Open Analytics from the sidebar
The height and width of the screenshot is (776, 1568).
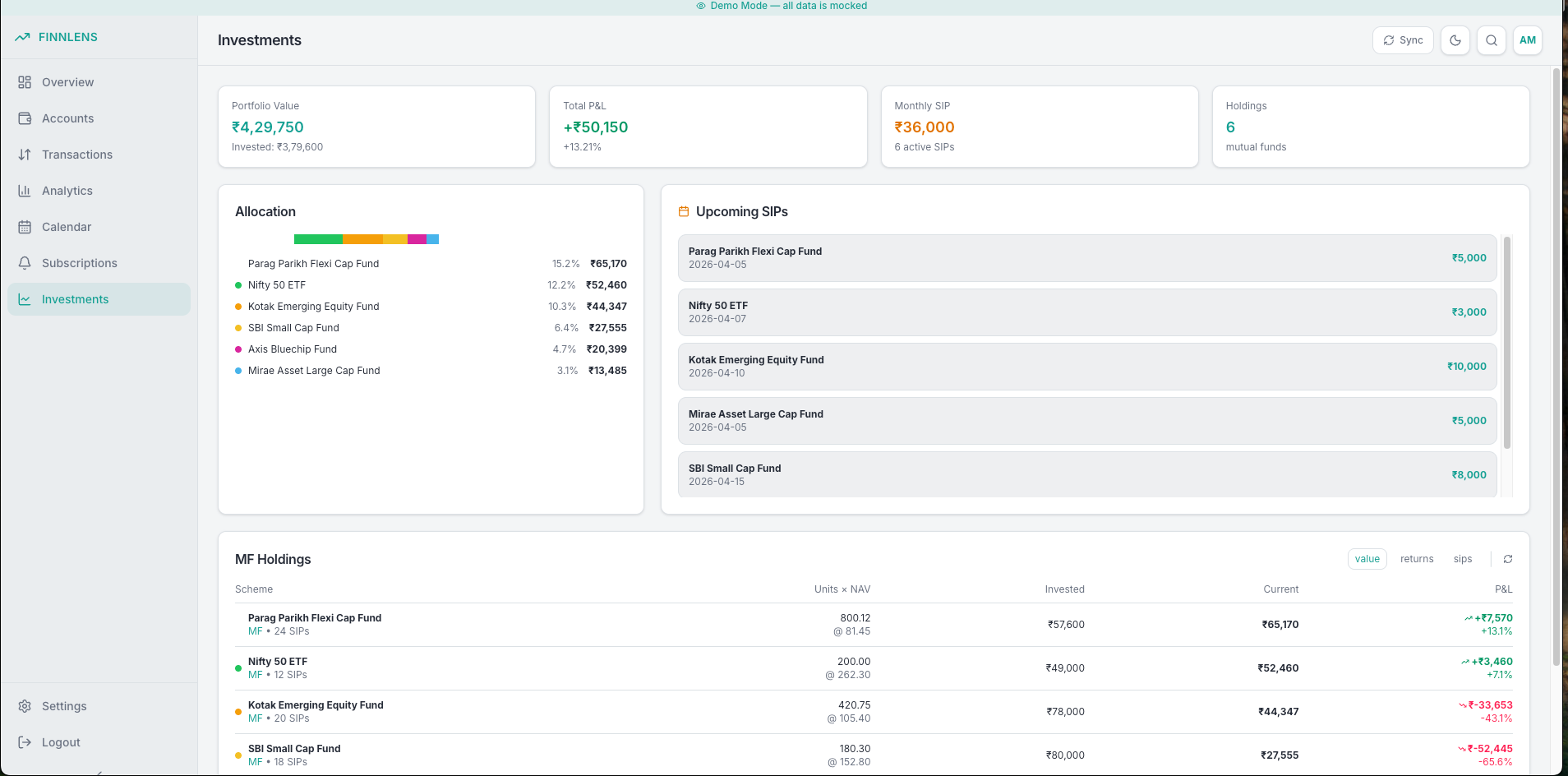click(99, 191)
